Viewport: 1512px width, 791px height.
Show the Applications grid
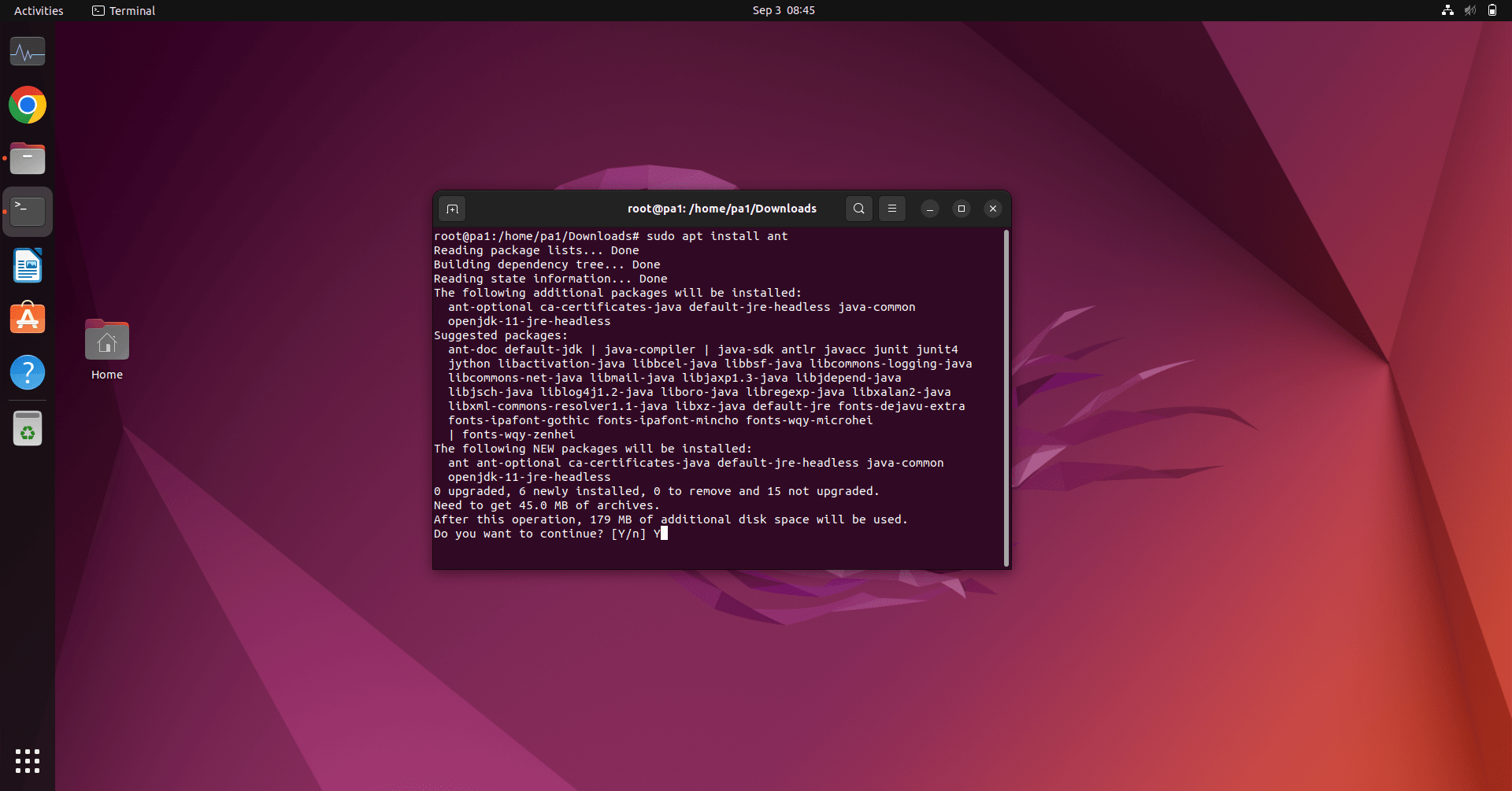(x=27, y=761)
